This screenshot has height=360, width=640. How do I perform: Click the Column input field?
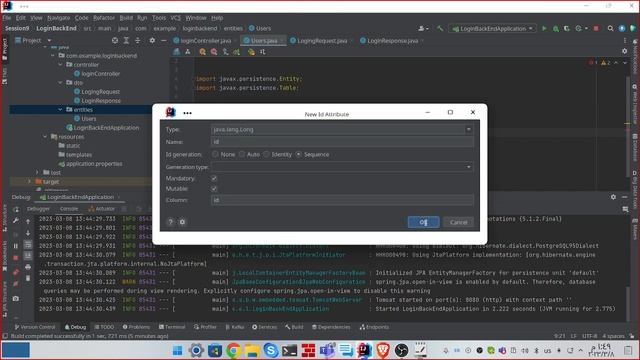[x=342, y=200]
